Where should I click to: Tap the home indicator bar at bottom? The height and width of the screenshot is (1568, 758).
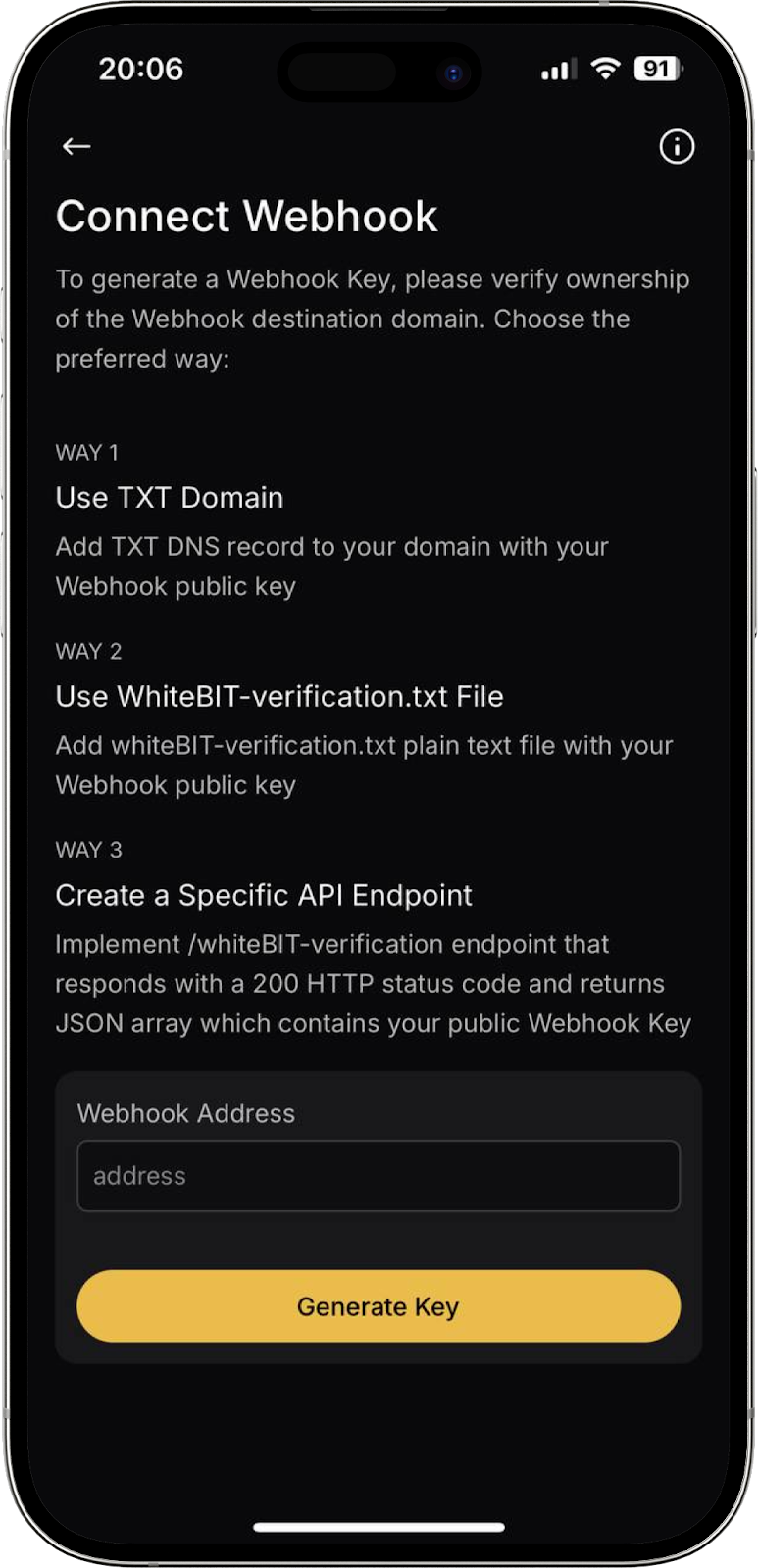click(379, 1527)
